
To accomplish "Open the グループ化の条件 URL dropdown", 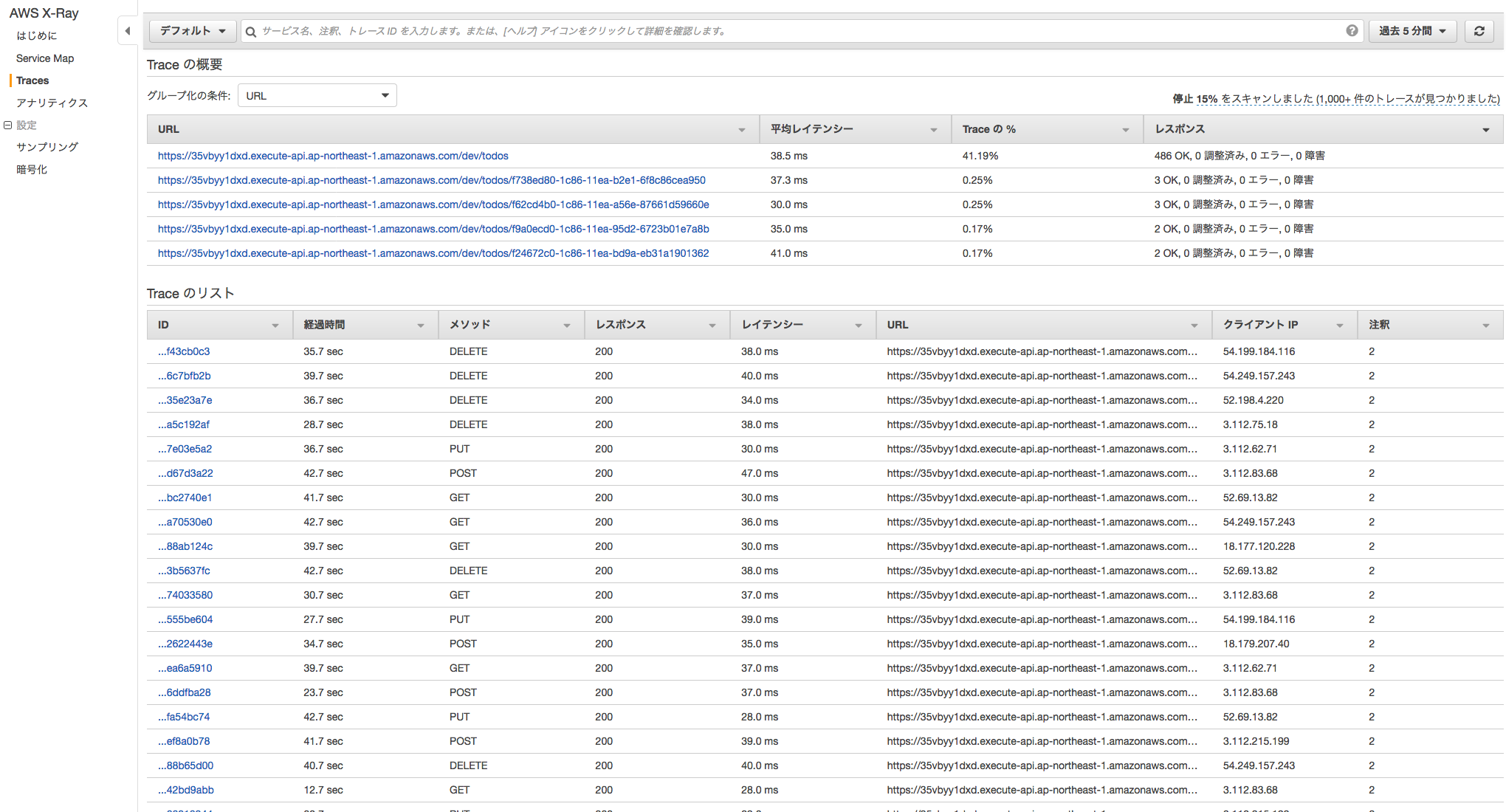I will (317, 96).
